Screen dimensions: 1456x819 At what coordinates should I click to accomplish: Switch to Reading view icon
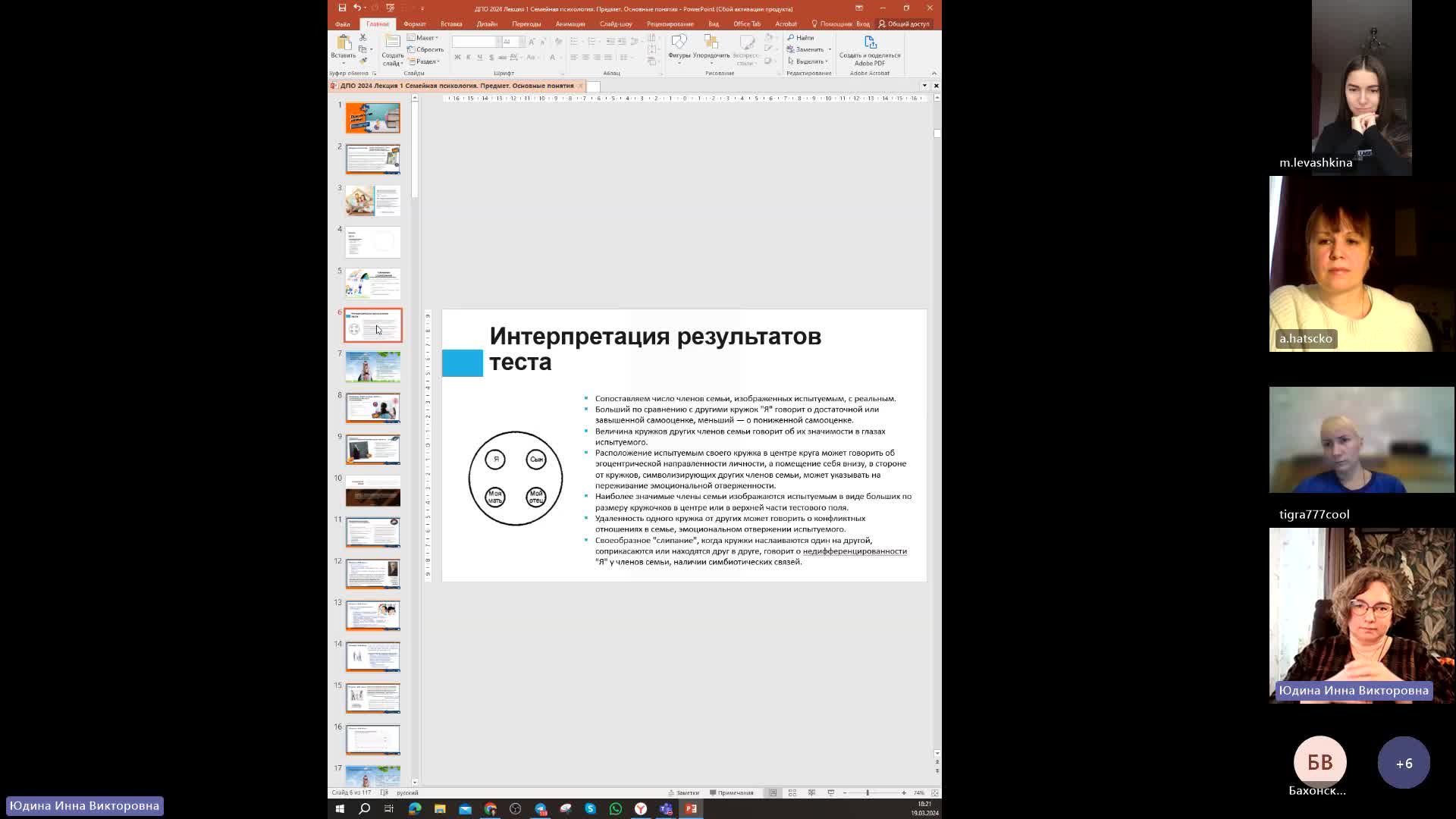[x=811, y=792]
